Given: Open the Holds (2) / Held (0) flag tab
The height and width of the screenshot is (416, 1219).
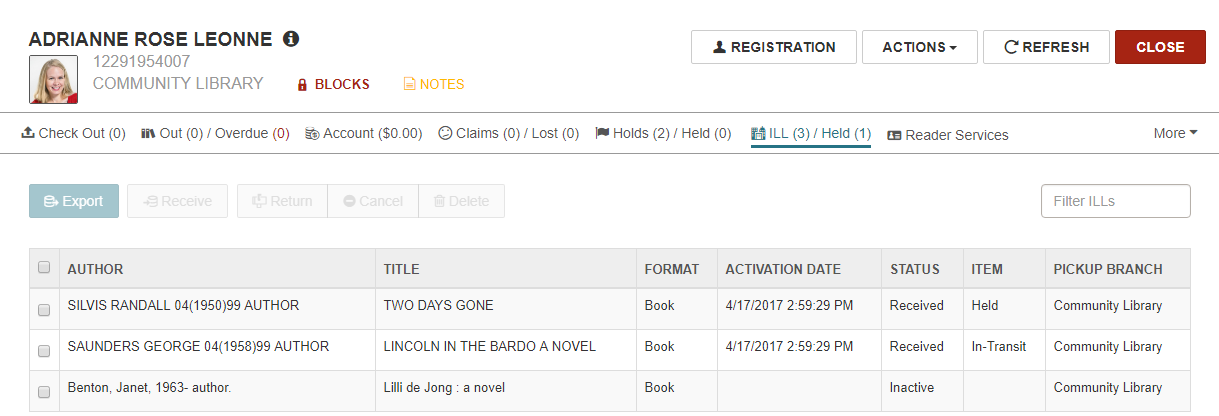Looking at the screenshot, I should (663, 133).
